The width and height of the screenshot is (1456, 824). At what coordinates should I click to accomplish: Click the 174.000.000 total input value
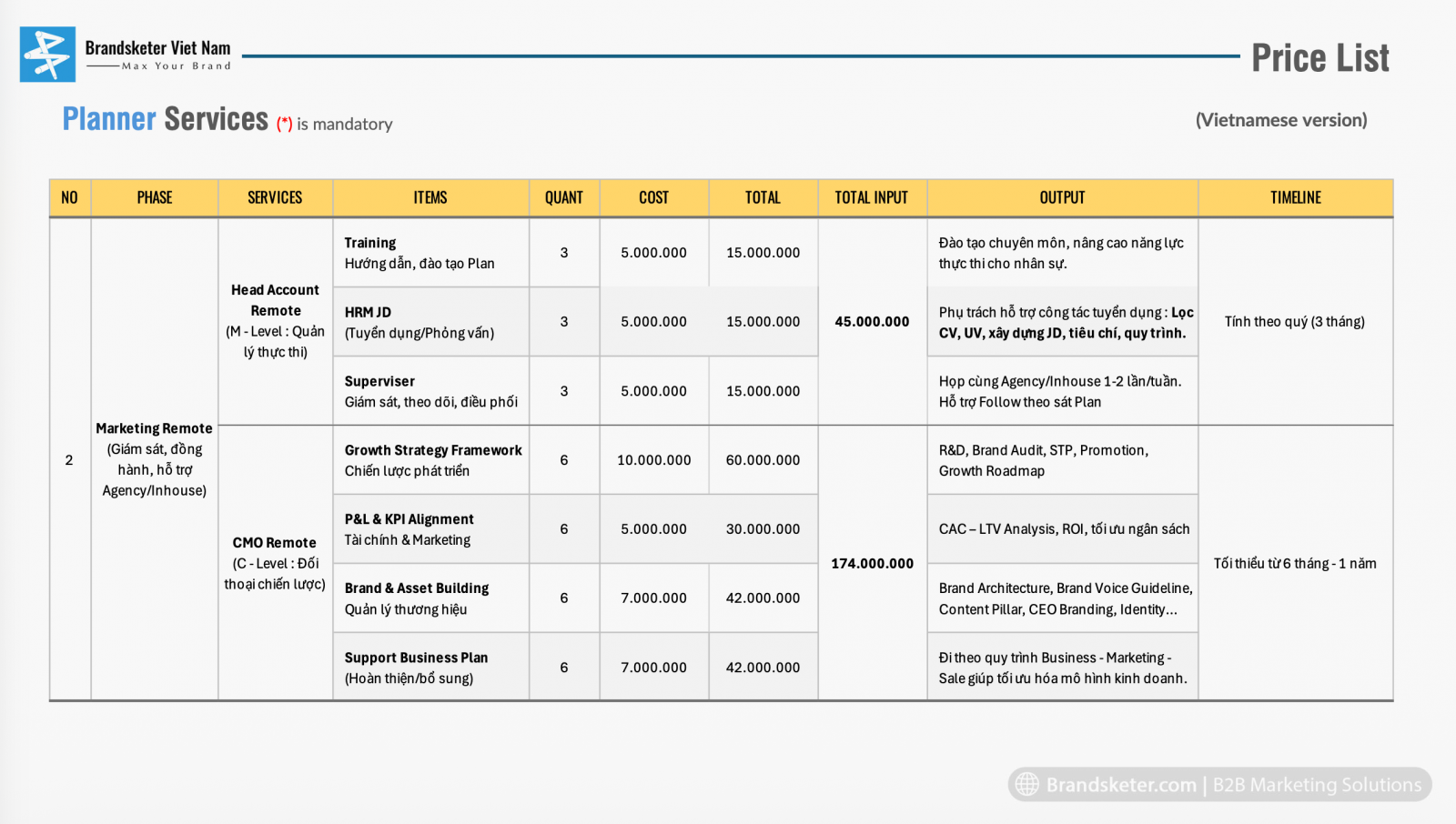pos(872,563)
